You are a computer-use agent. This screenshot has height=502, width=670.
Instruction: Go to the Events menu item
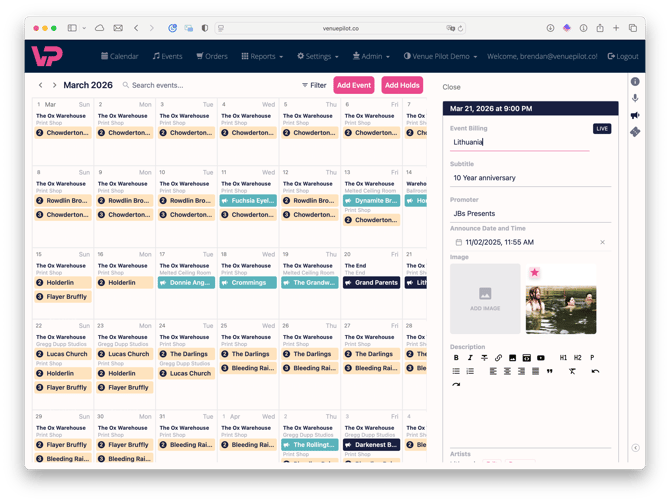(x=167, y=57)
